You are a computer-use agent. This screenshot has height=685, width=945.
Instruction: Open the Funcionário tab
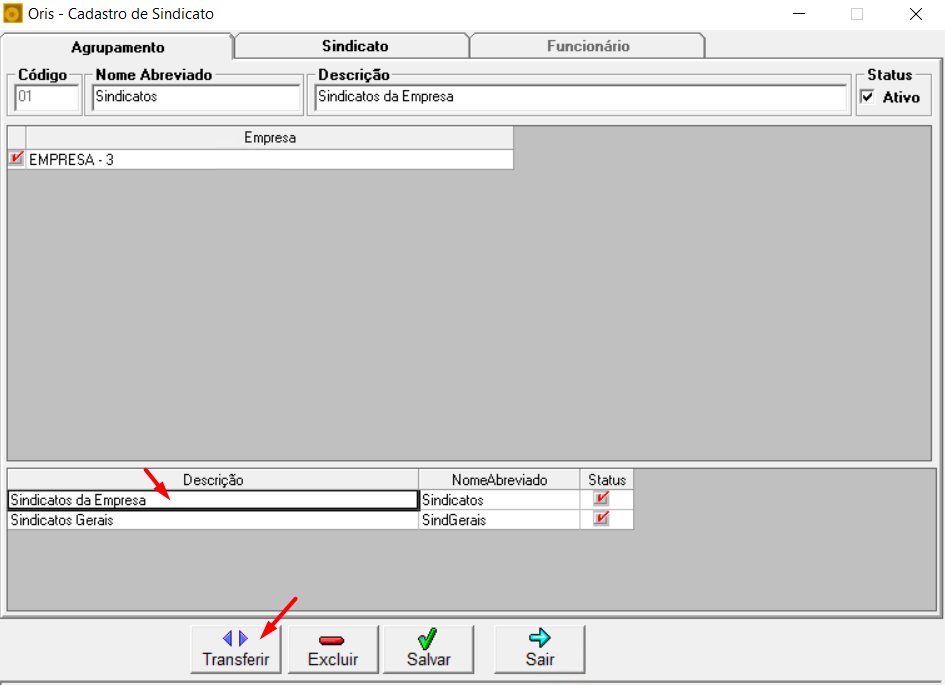(588, 46)
